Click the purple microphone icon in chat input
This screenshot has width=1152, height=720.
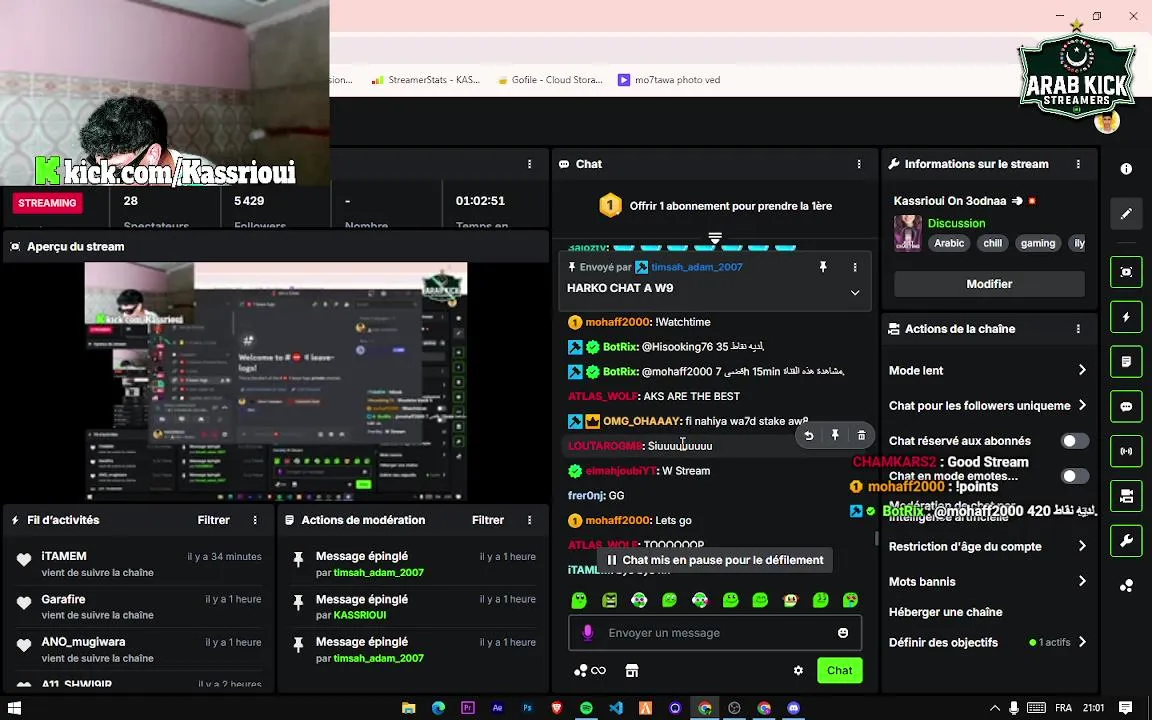click(x=588, y=633)
